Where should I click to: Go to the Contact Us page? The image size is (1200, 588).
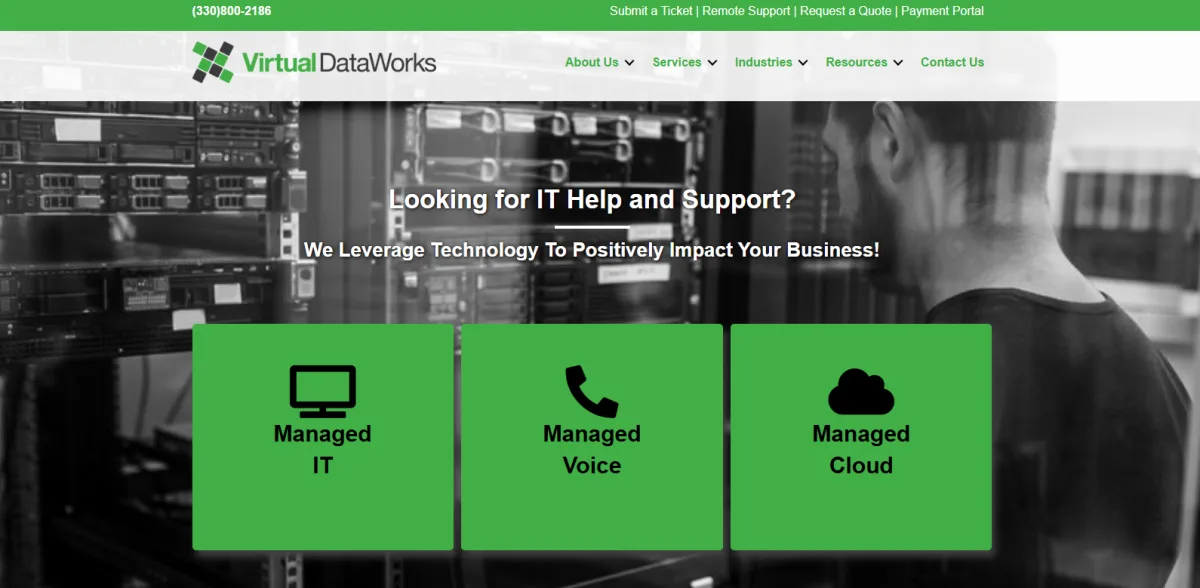(952, 62)
